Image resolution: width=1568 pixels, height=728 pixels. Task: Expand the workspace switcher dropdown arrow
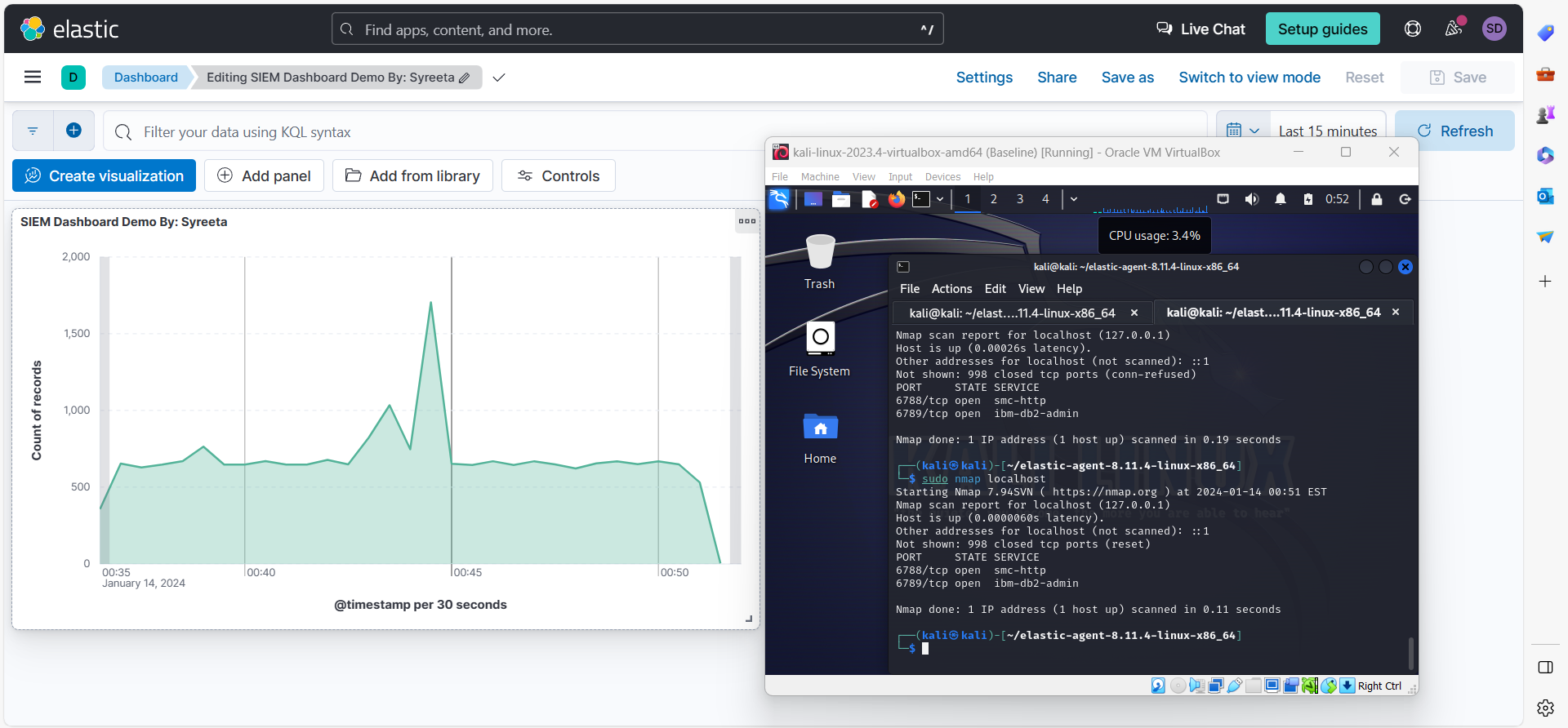(1074, 199)
